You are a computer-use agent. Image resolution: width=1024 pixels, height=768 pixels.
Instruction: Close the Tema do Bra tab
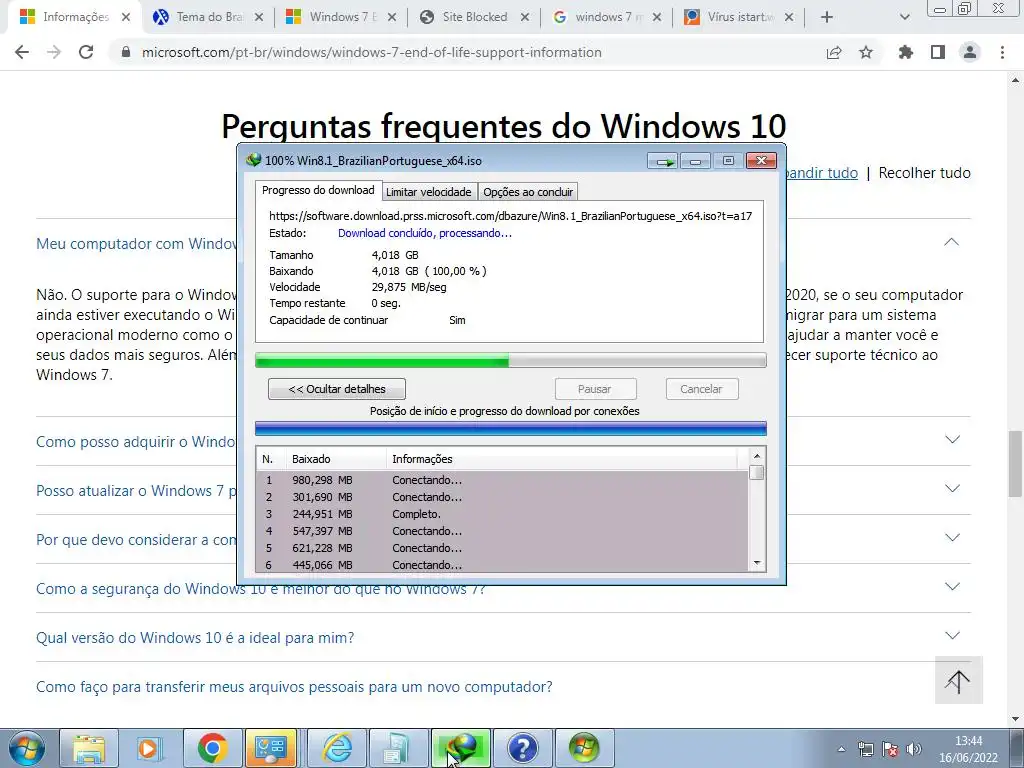[x=259, y=17]
